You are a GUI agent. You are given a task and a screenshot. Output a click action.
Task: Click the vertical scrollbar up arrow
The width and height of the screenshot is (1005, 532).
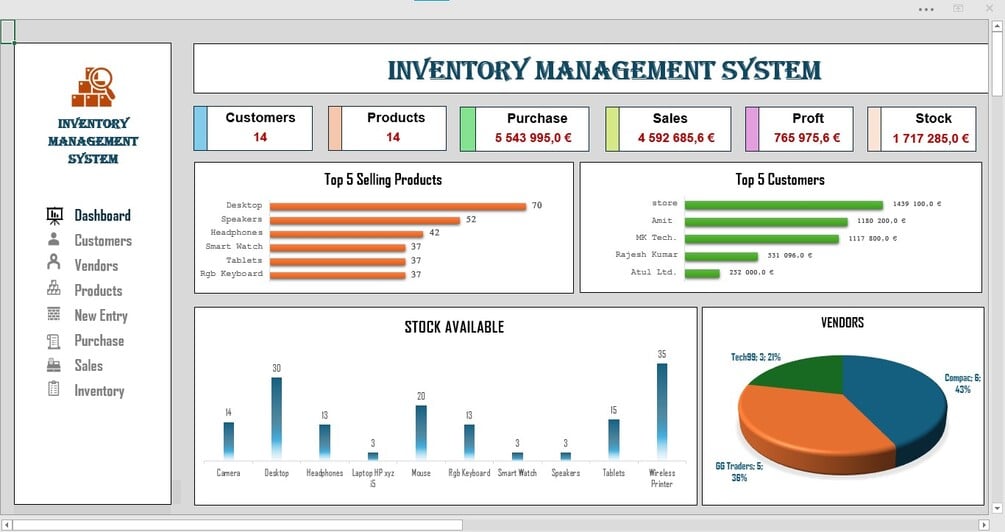tap(997, 26)
